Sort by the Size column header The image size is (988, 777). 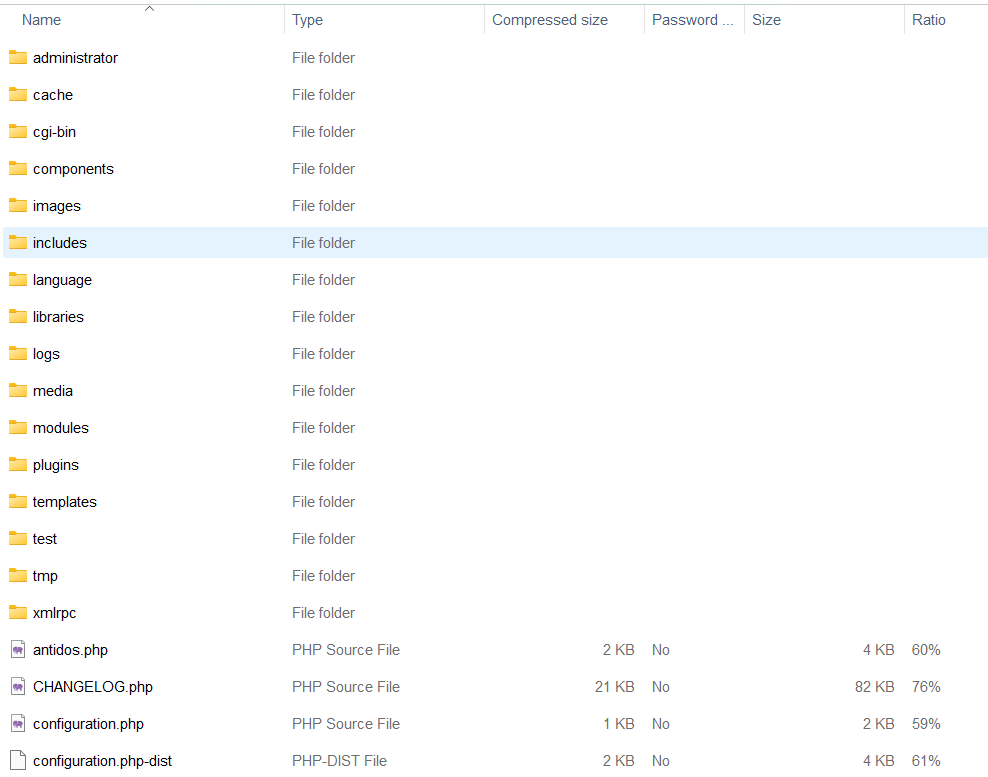point(766,20)
